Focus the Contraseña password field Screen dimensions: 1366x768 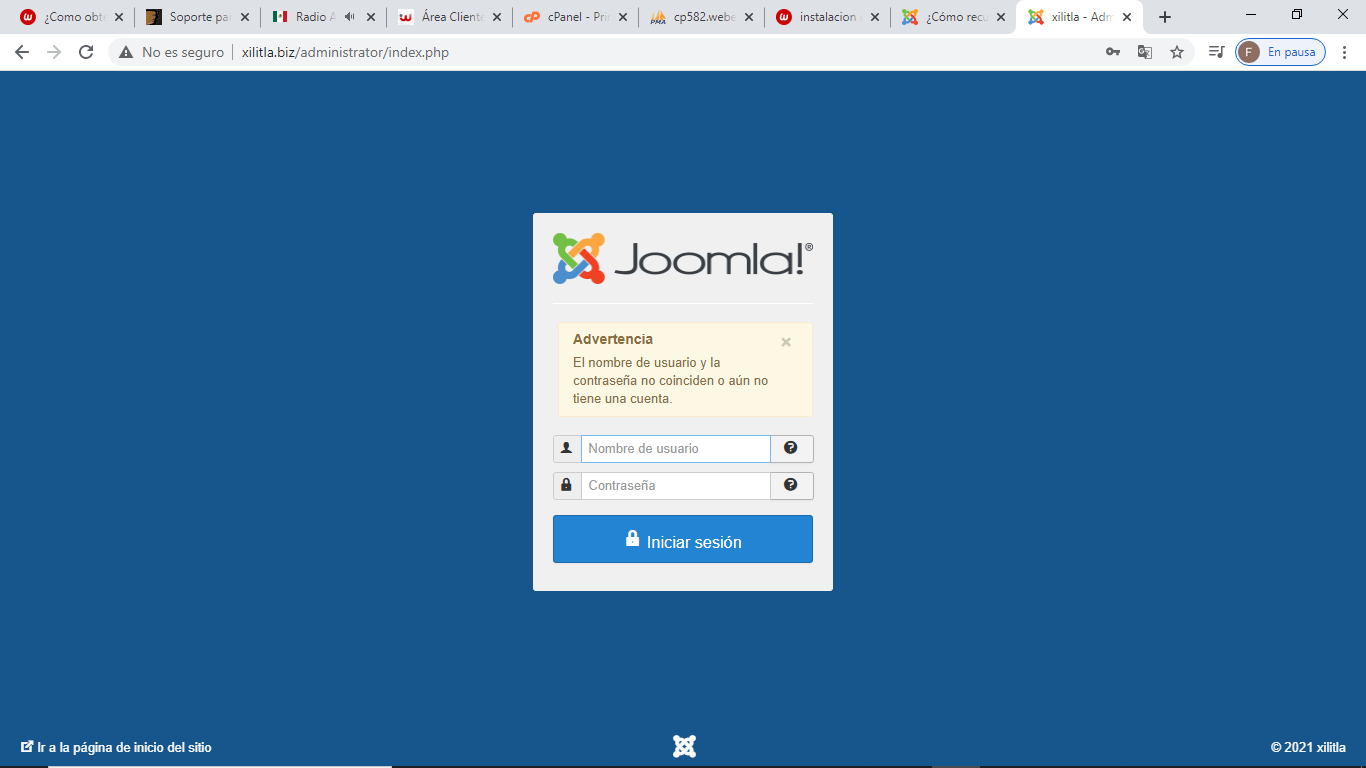(676, 486)
